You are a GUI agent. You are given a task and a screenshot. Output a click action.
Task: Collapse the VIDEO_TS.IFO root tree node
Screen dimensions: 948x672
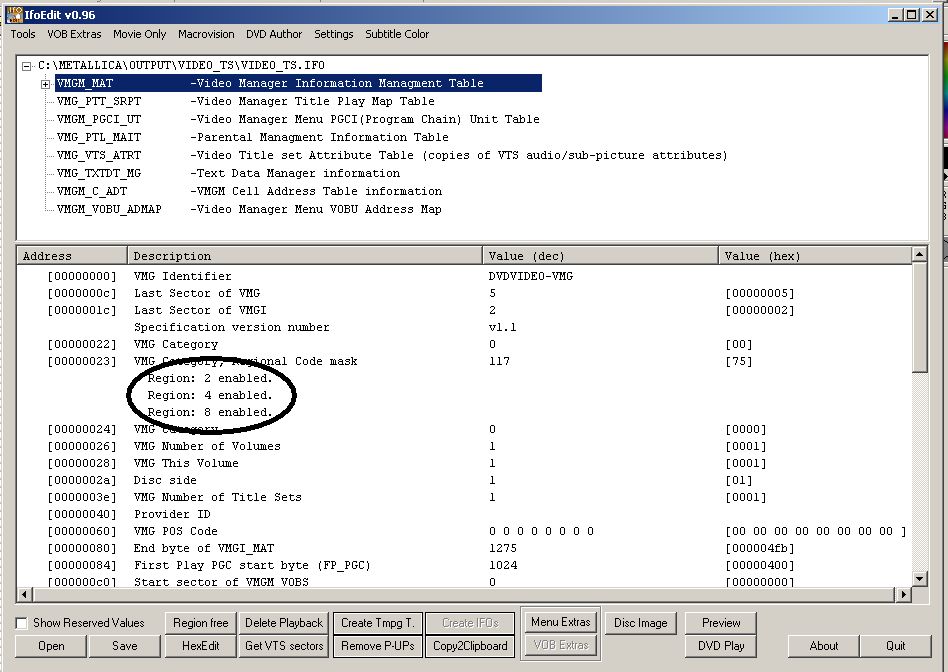click(x=27, y=66)
